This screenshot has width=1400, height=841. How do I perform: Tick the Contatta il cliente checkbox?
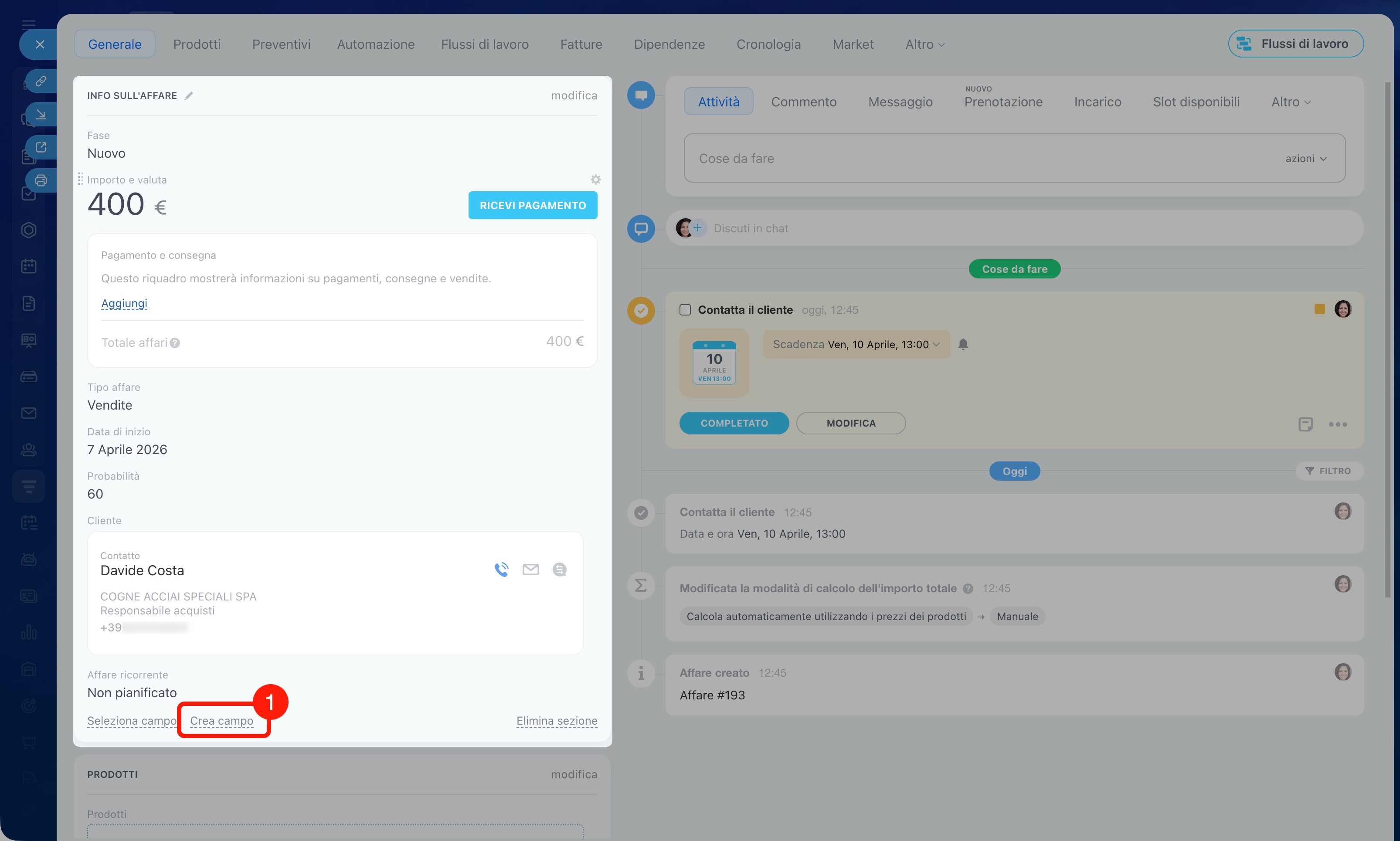685,310
